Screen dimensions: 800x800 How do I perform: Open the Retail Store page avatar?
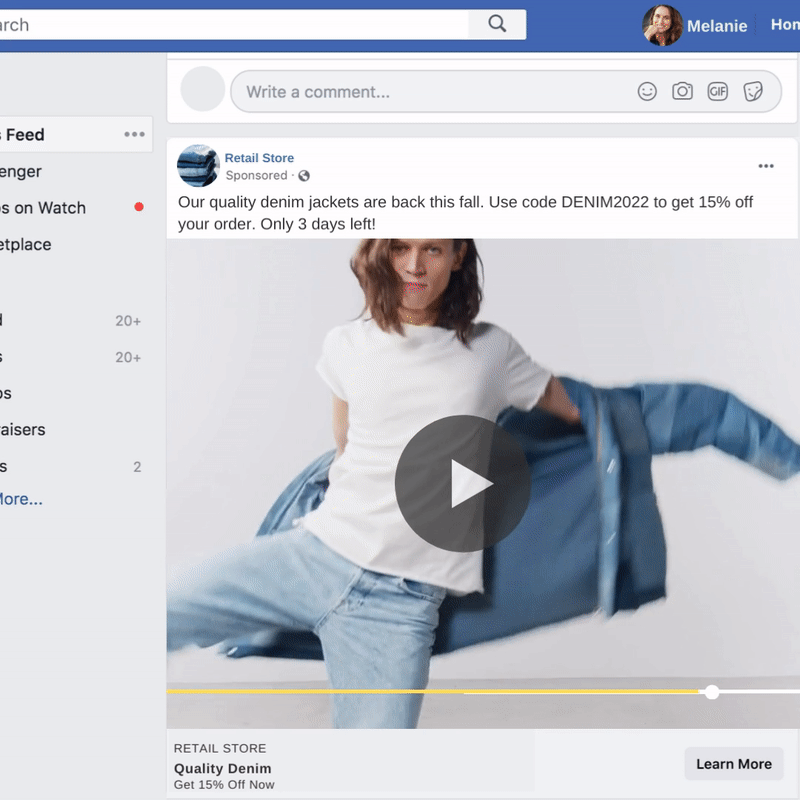coord(198,166)
